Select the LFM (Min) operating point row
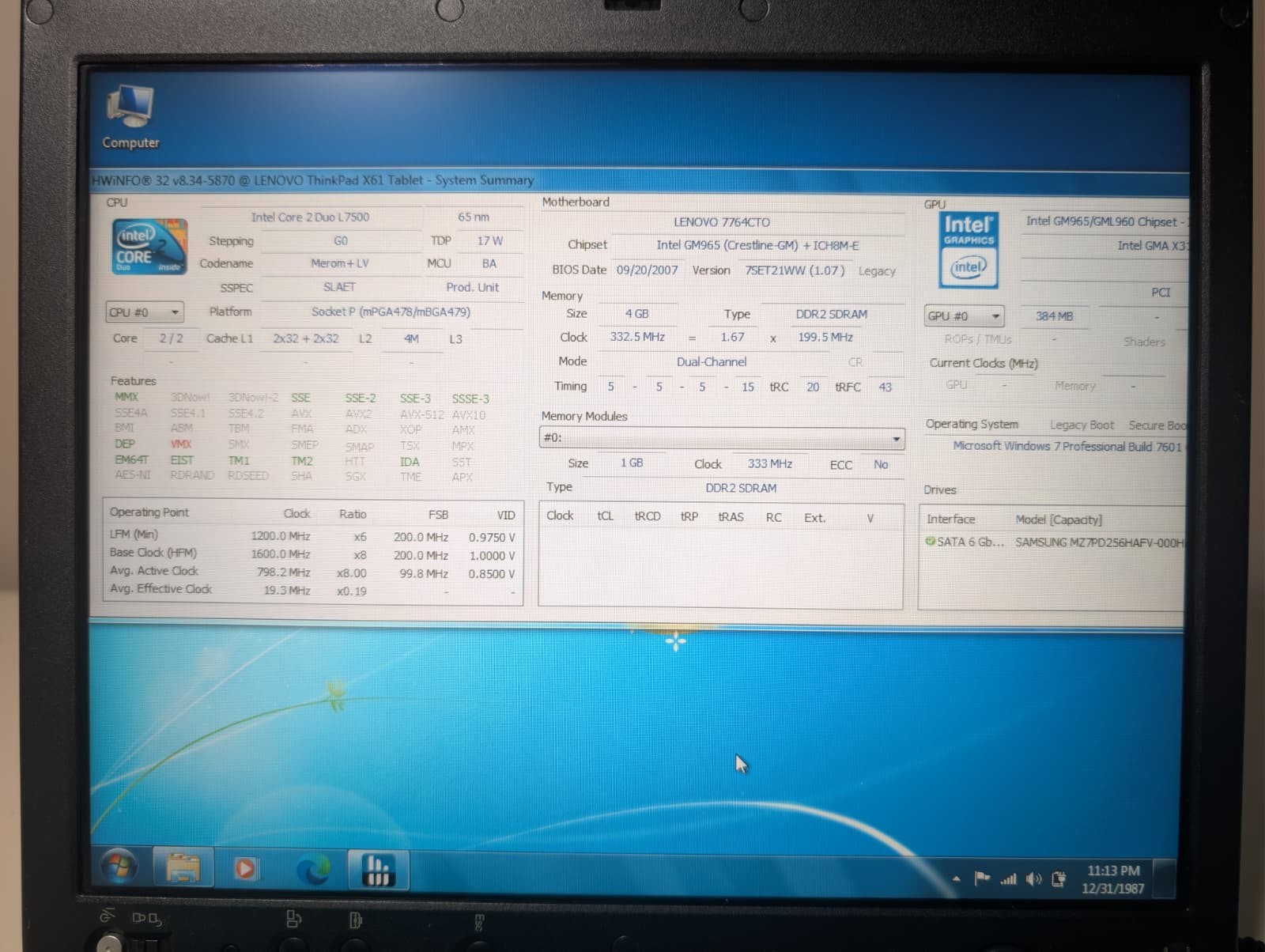The height and width of the screenshot is (952, 1265). coord(312,535)
